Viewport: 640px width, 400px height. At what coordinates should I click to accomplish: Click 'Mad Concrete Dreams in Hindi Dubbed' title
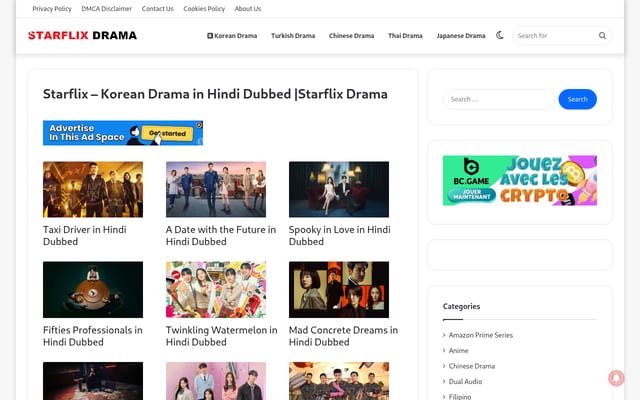click(x=343, y=336)
